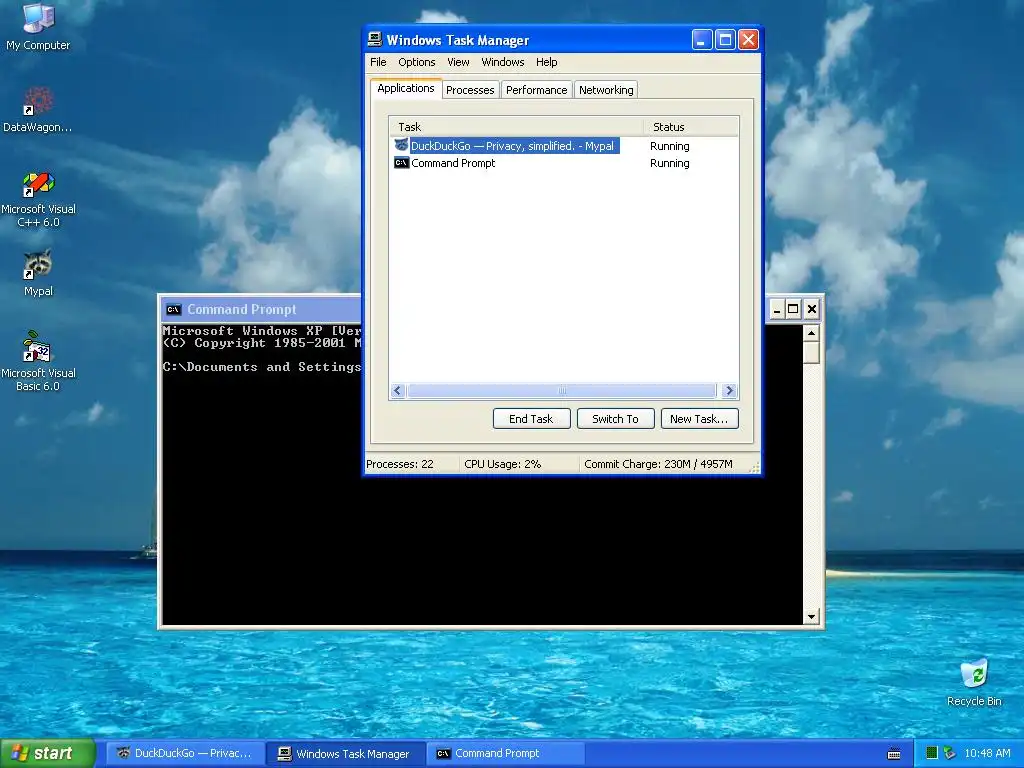The height and width of the screenshot is (768, 1024).
Task: Open the Options menu
Action: coord(417,62)
